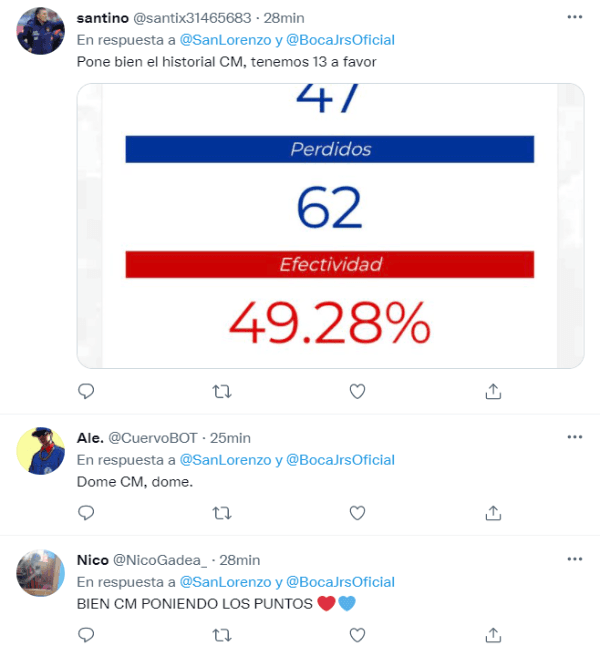This screenshot has height=656, width=600.
Task: Reply to Nico's tweet
Action: (x=86, y=634)
